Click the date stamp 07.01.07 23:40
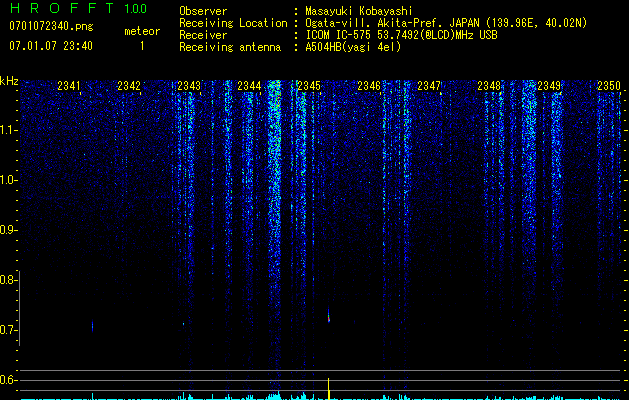 (51, 46)
